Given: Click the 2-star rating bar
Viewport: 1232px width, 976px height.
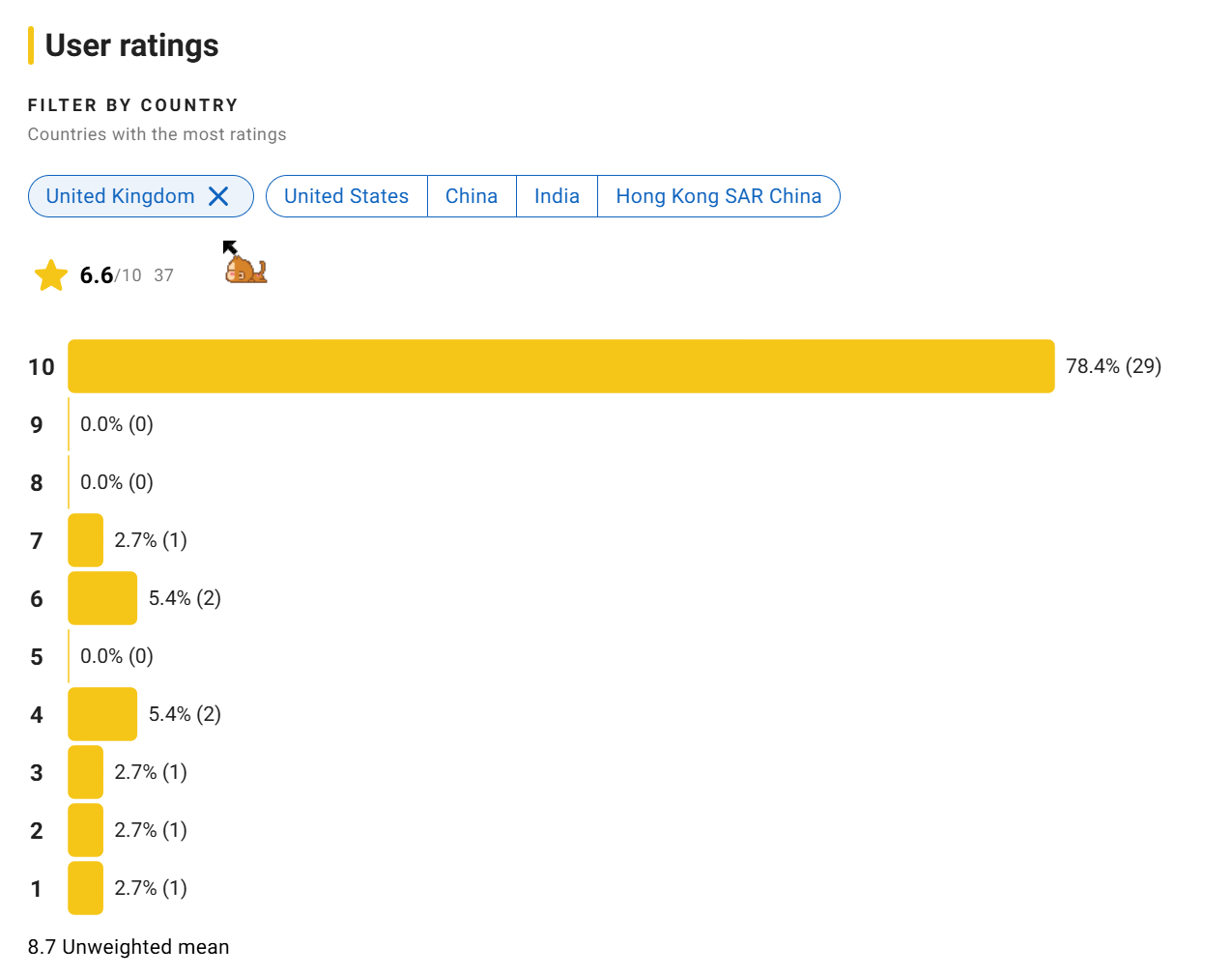Looking at the screenshot, I should tap(85, 830).
